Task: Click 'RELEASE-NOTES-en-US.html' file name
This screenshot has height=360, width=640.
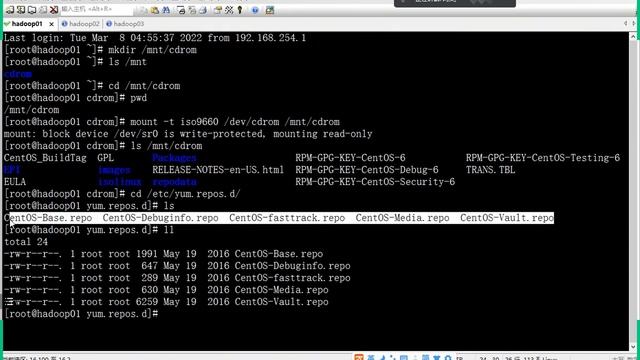Action: point(218,170)
